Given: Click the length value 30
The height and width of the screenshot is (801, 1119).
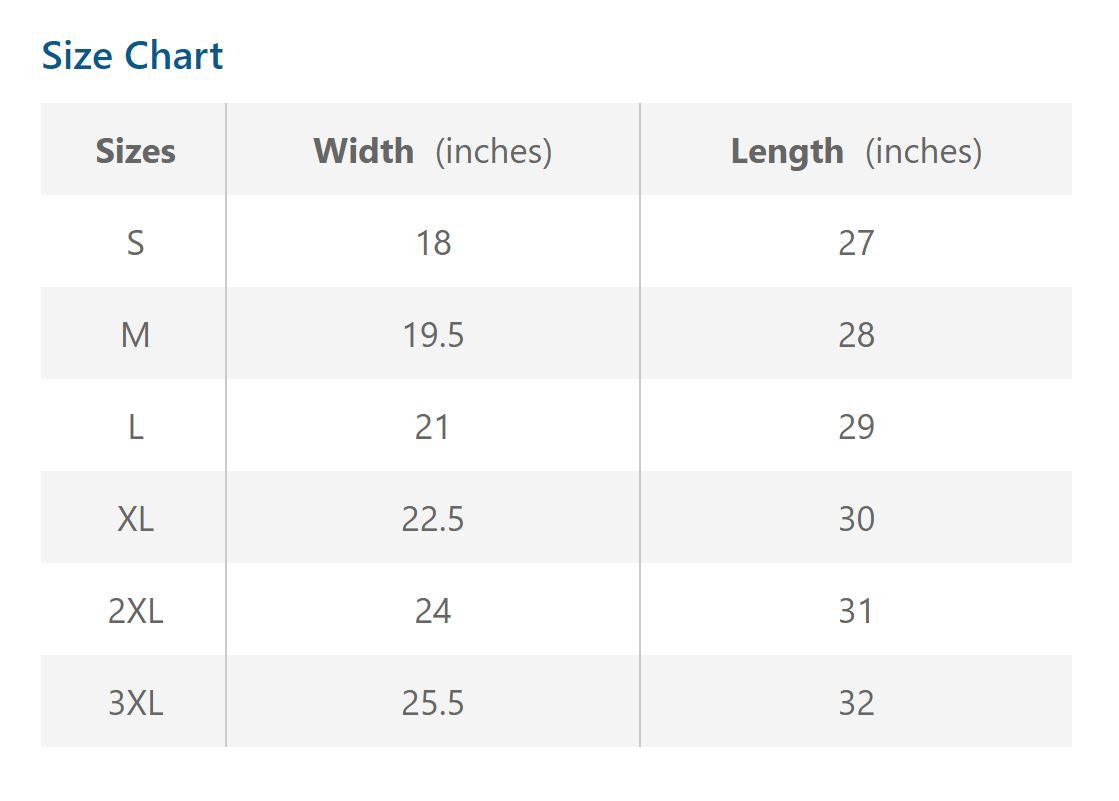Looking at the screenshot, I should click(856, 519).
